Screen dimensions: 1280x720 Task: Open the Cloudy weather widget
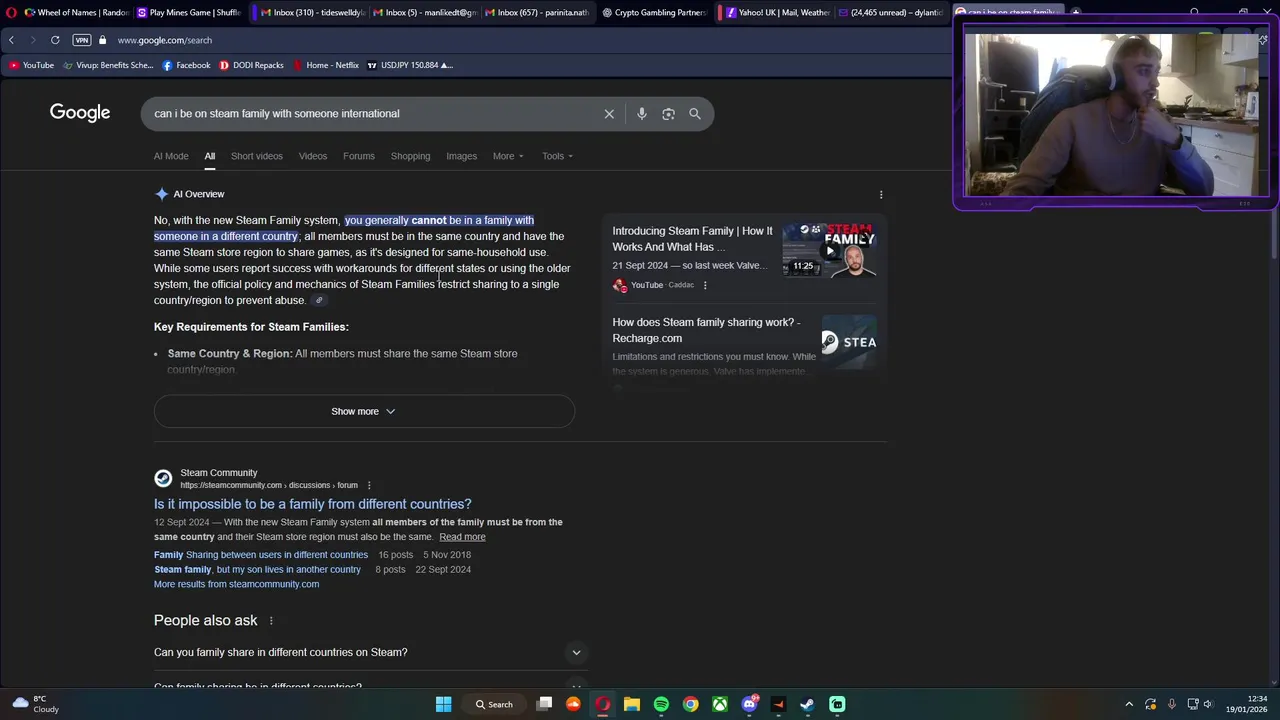33,704
